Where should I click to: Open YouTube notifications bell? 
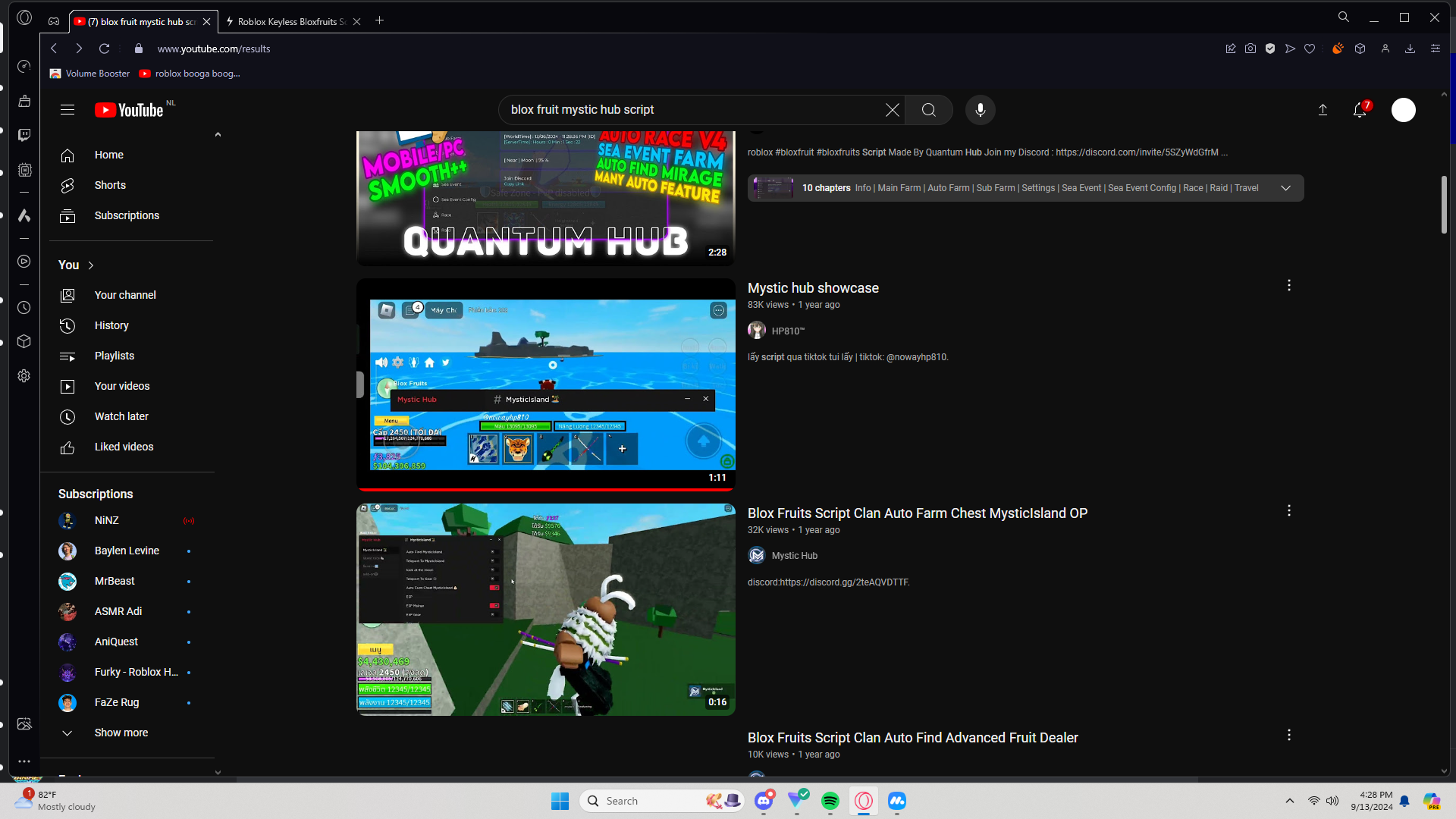tap(1360, 111)
